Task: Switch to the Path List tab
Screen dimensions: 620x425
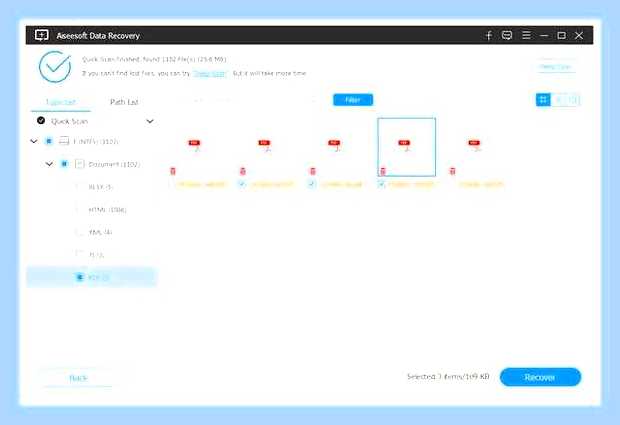Action: click(x=124, y=102)
